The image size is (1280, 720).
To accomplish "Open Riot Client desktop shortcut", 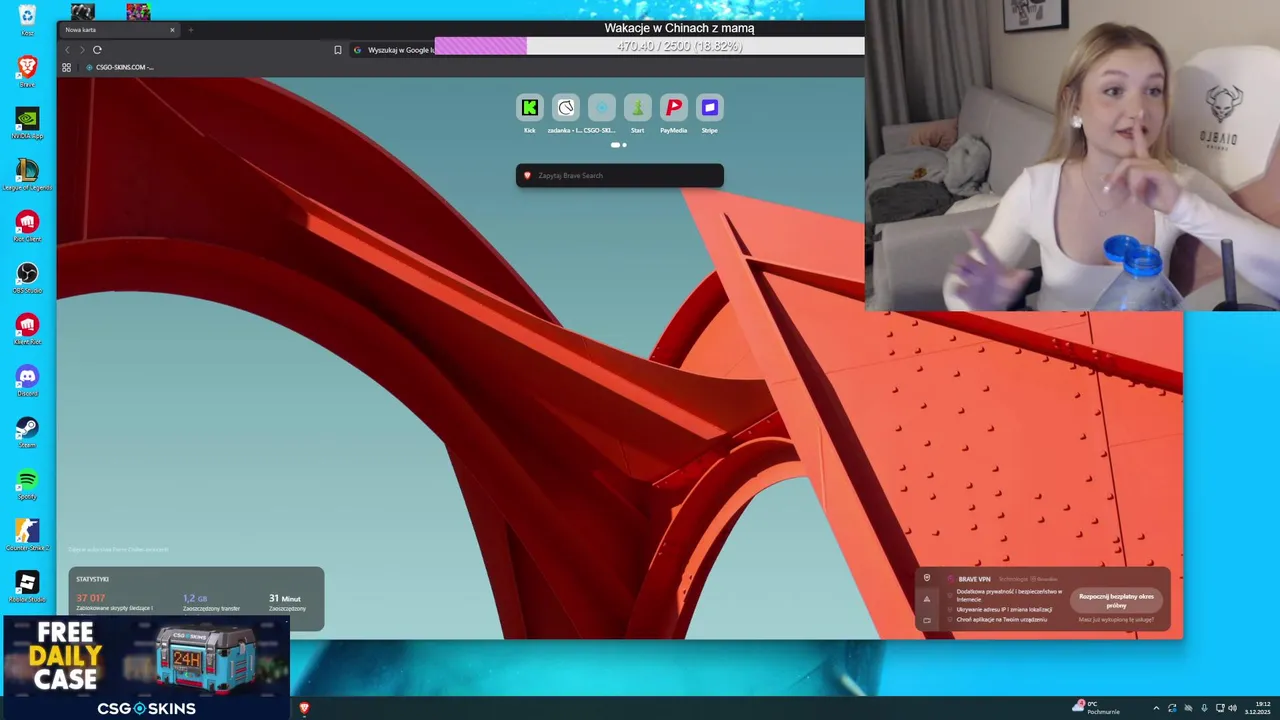I will click(27, 226).
